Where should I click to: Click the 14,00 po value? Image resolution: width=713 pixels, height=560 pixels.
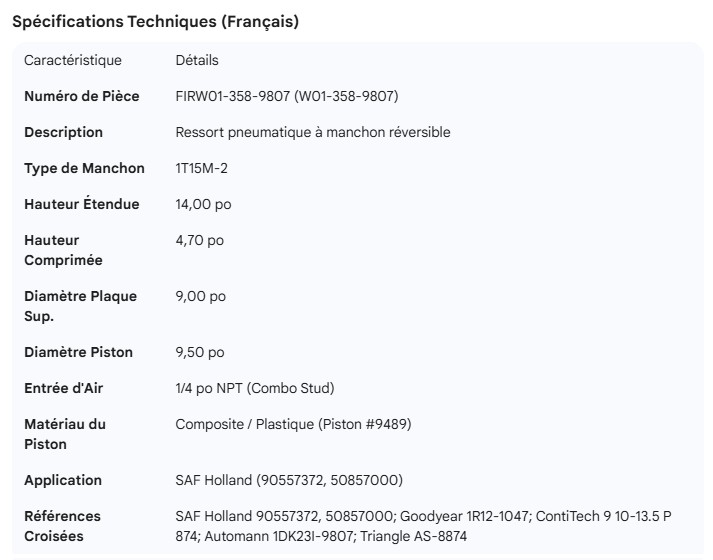point(203,204)
